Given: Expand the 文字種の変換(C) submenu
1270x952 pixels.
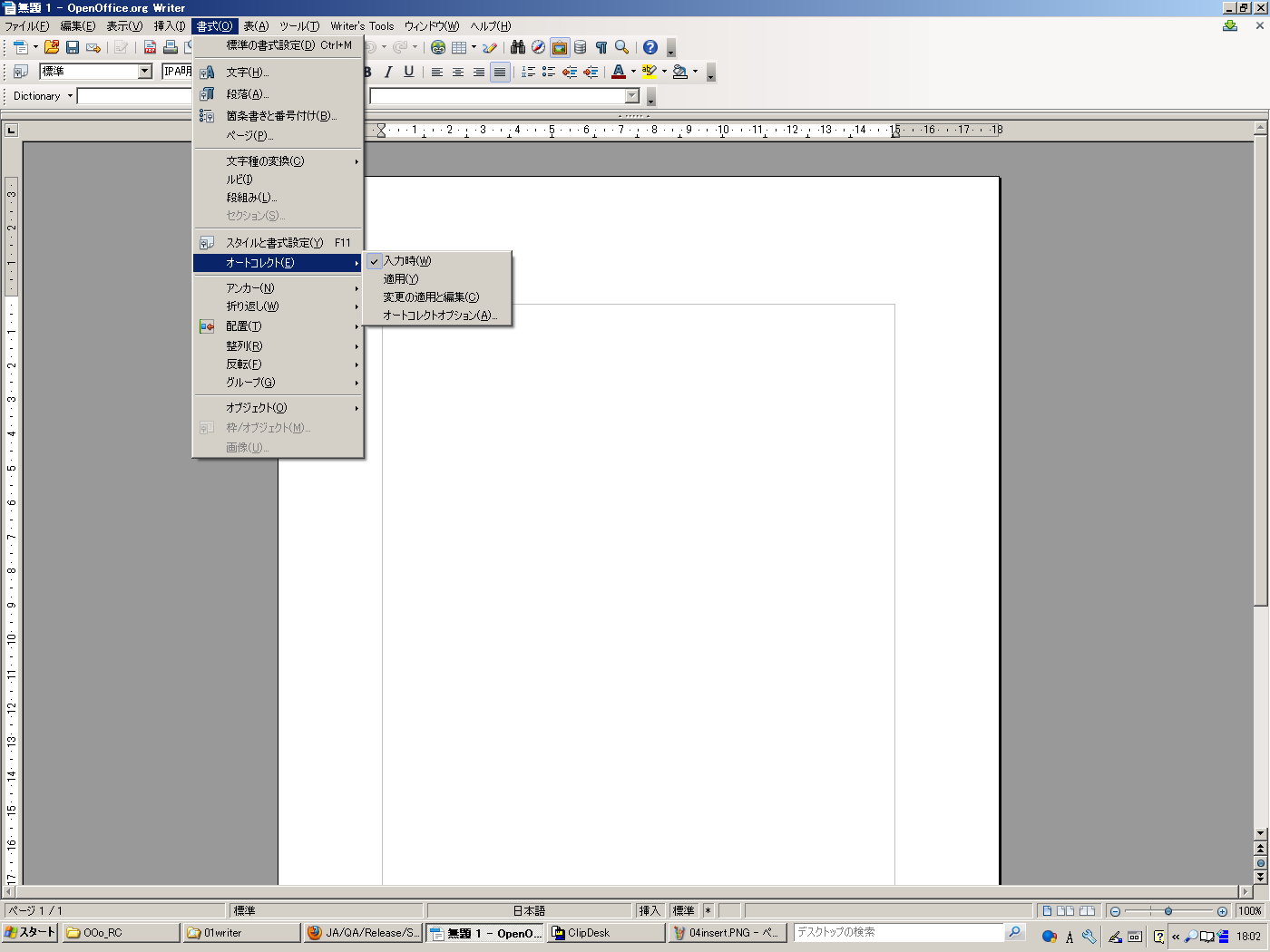Looking at the screenshot, I should pos(278,161).
